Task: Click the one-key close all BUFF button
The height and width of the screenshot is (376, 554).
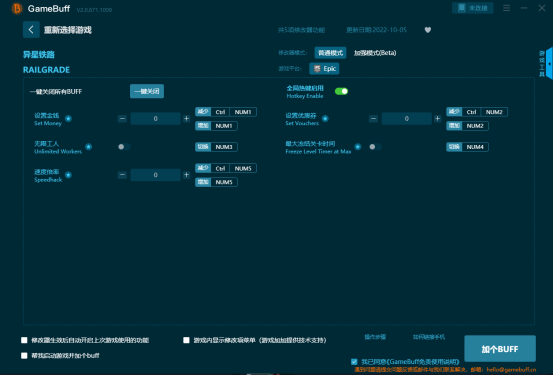Action: coord(147,92)
